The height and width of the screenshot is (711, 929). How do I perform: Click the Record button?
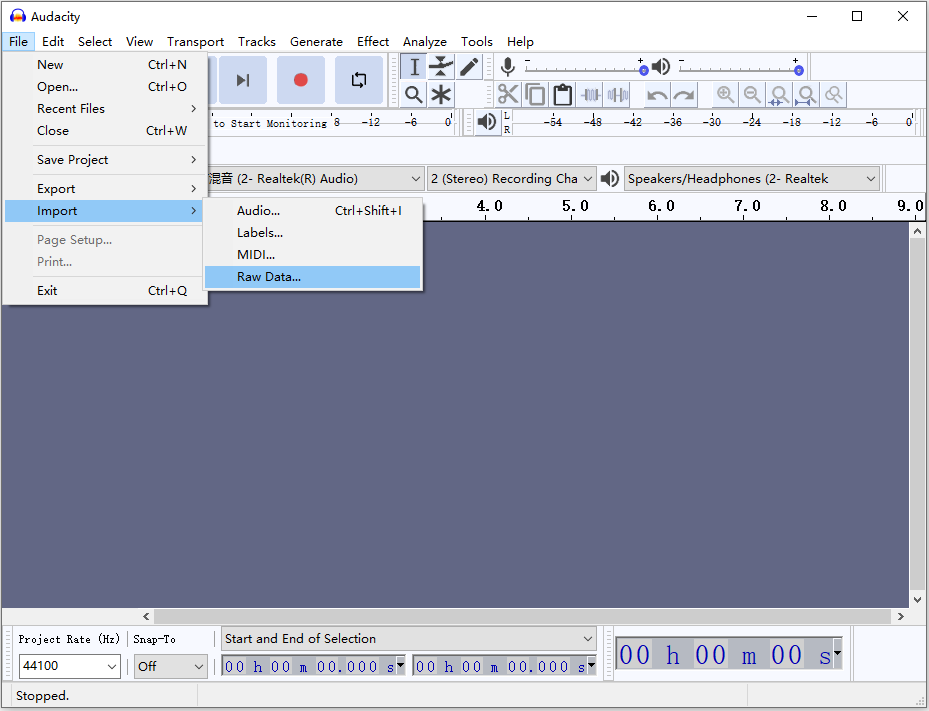pos(300,80)
